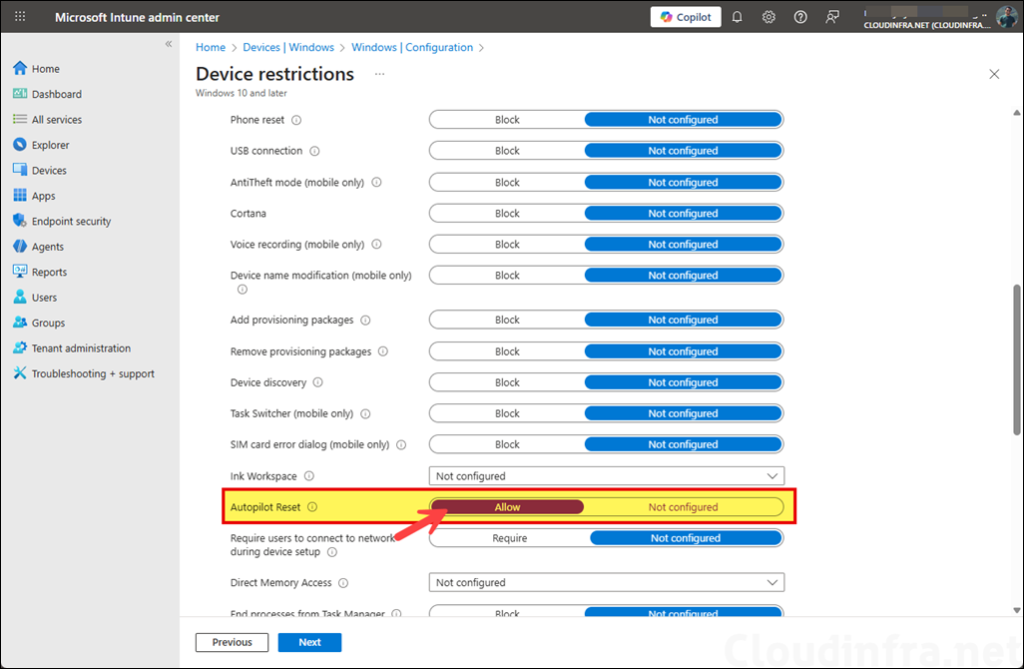
Task: Open the settings gear in the top bar
Action: 768,16
